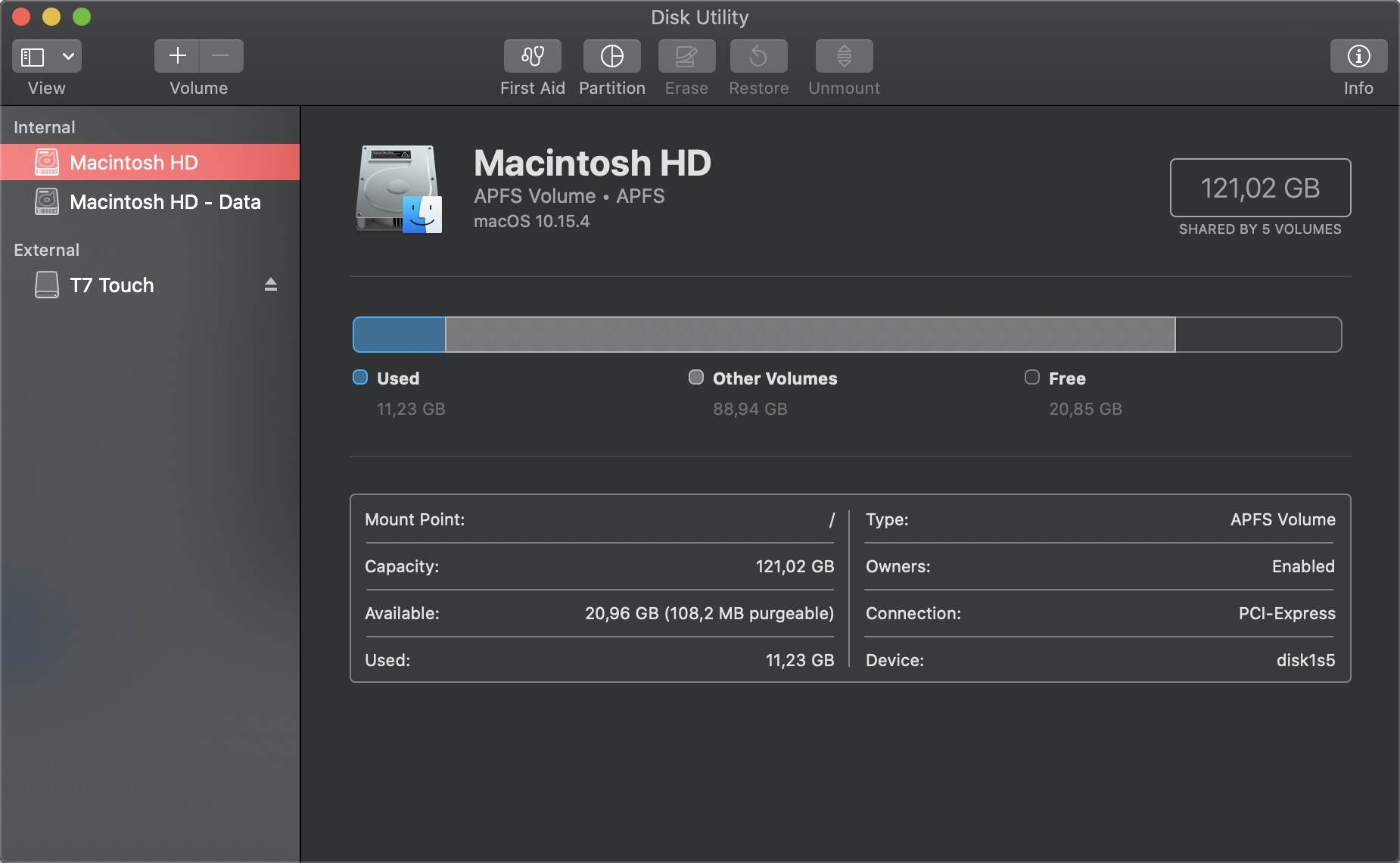Click the 121,02 GB capacity box
Image resolution: width=1400 pixels, height=863 pixels.
(1261, 188)
